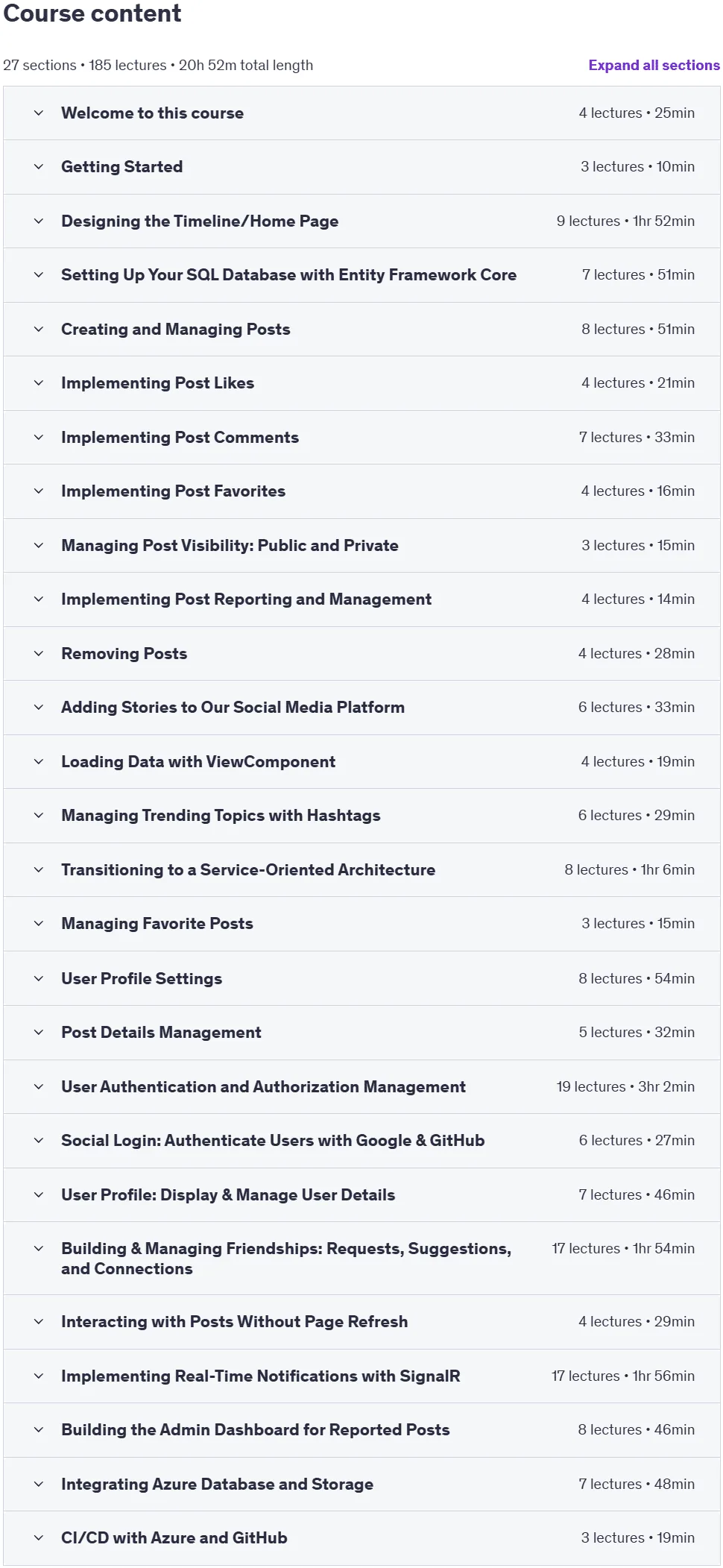Open the Implementing Post Comments section
The image size is (723, 1568).
[x=361, y=438]
